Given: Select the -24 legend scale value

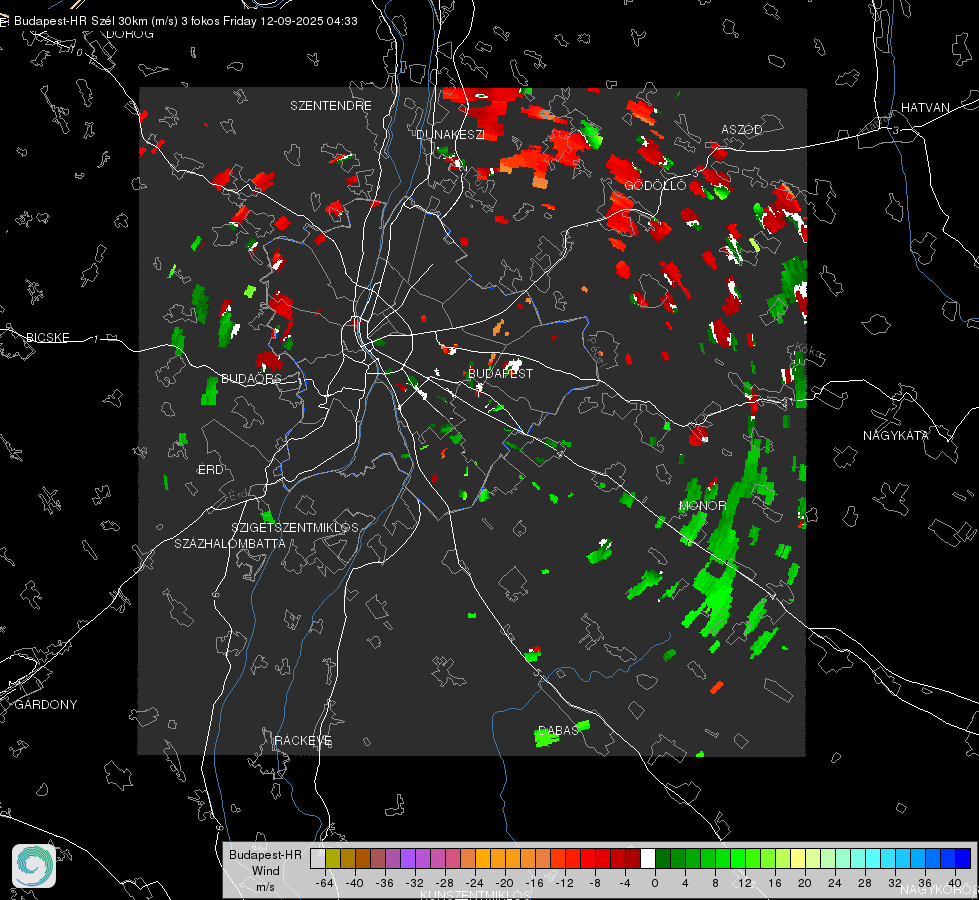Looking at the screenshot, I should [474, 883].
